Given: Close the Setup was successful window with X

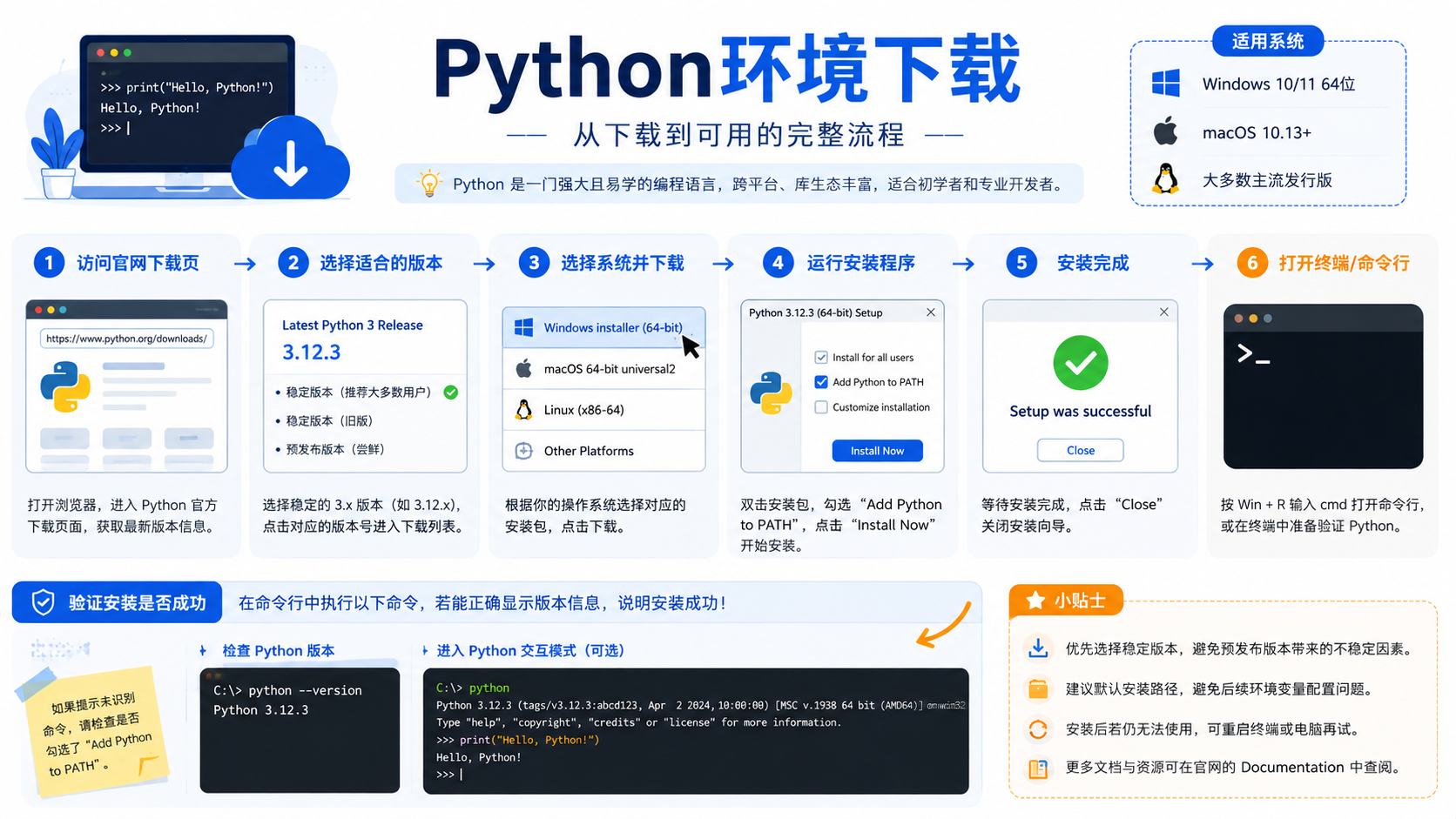Looking at the screenshot, I should point(1164,312).
